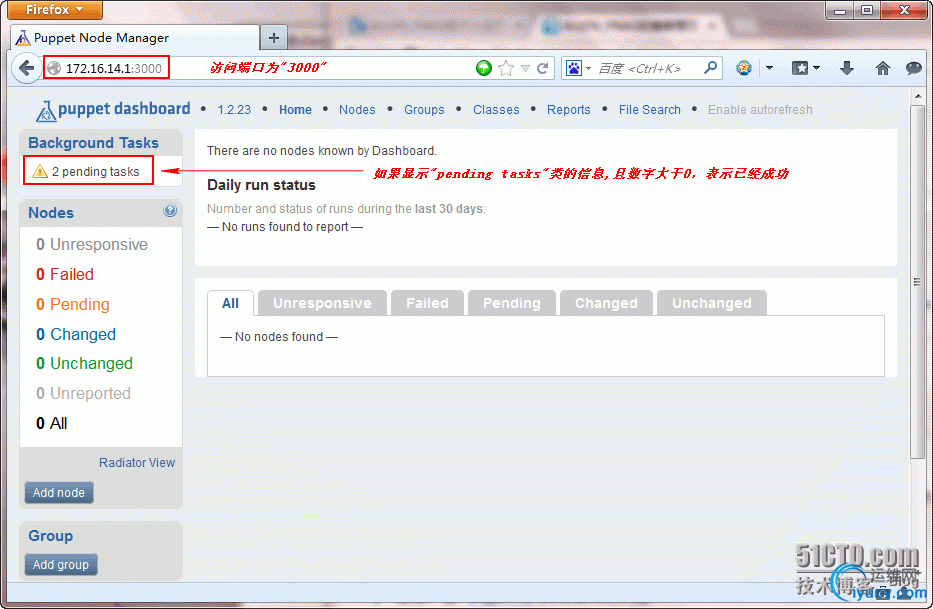Click the Add group button
The width and height of the screenshot is (933, 609).
tap(61, 565)
